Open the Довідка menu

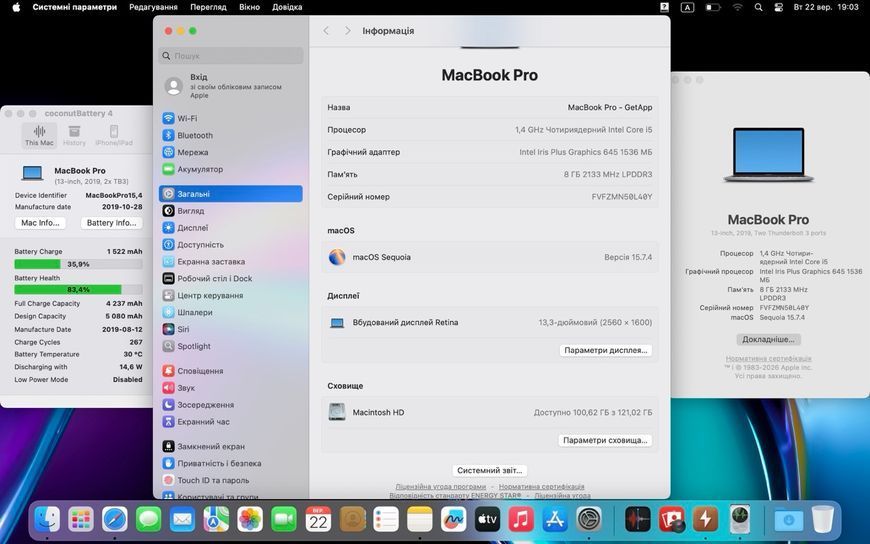pyautogui.click(x=287, y=7)
